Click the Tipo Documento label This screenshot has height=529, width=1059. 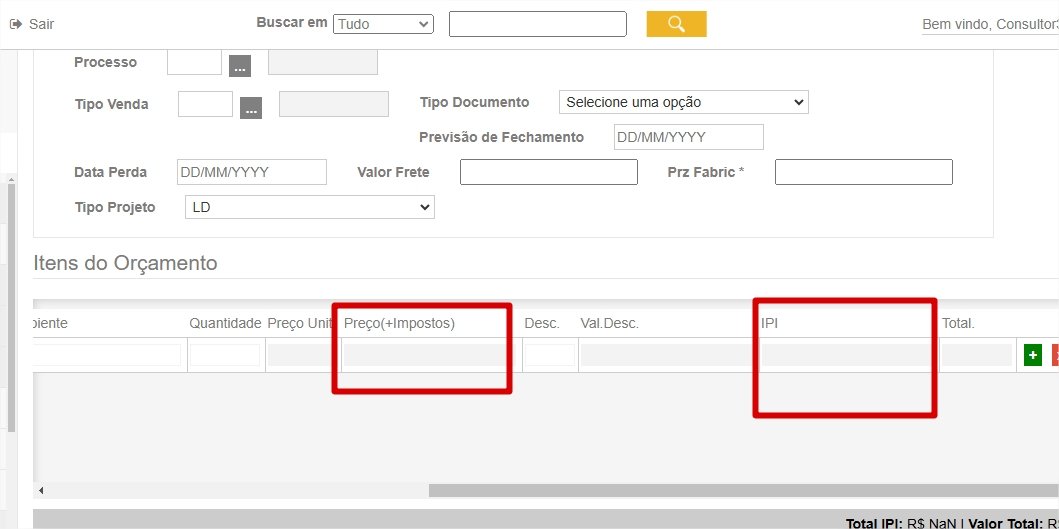474,103
